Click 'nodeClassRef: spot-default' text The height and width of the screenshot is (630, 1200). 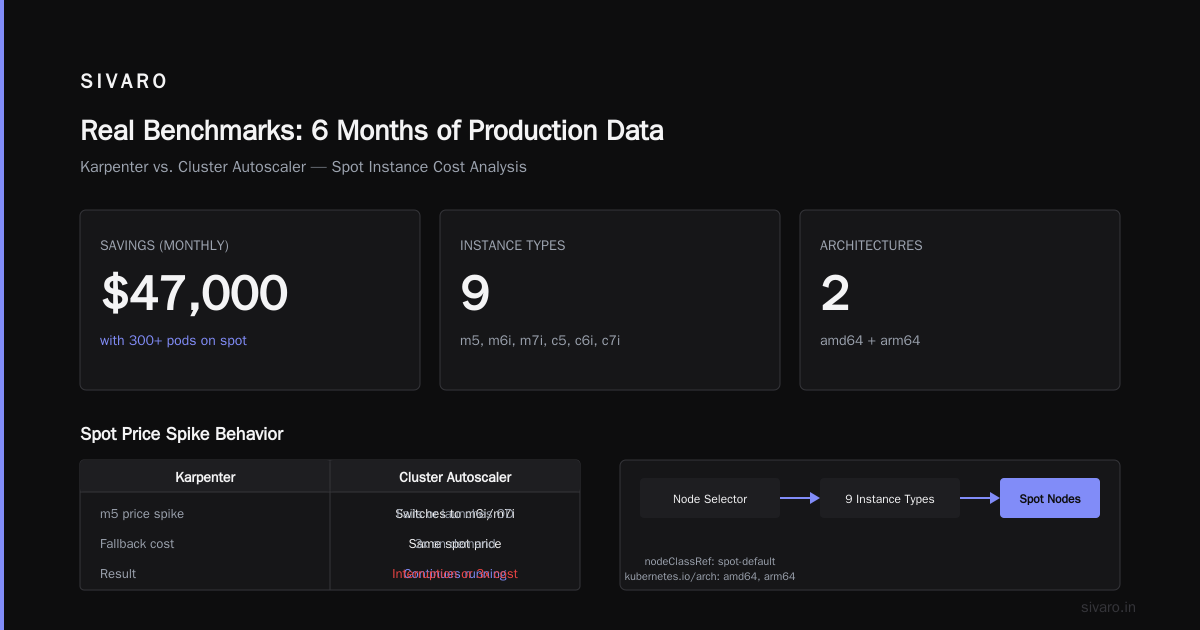(710, 561)
